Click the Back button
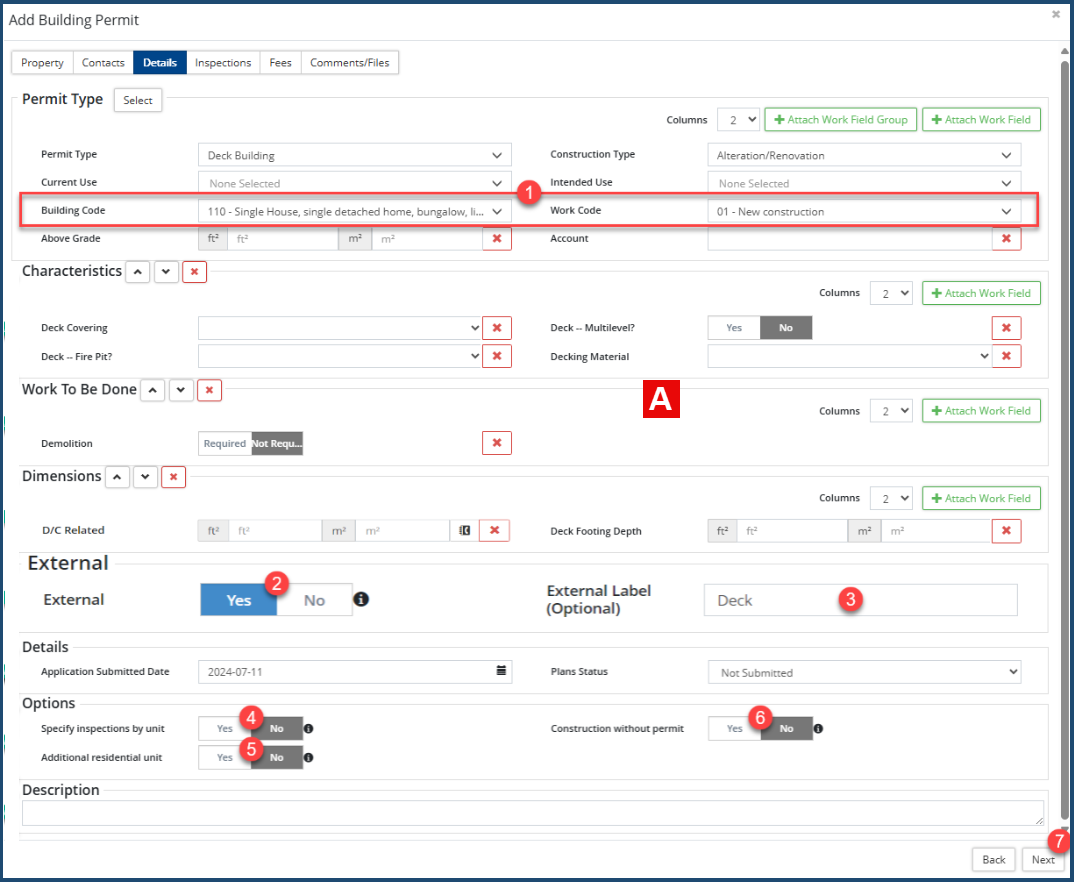 tap(994, 859)
